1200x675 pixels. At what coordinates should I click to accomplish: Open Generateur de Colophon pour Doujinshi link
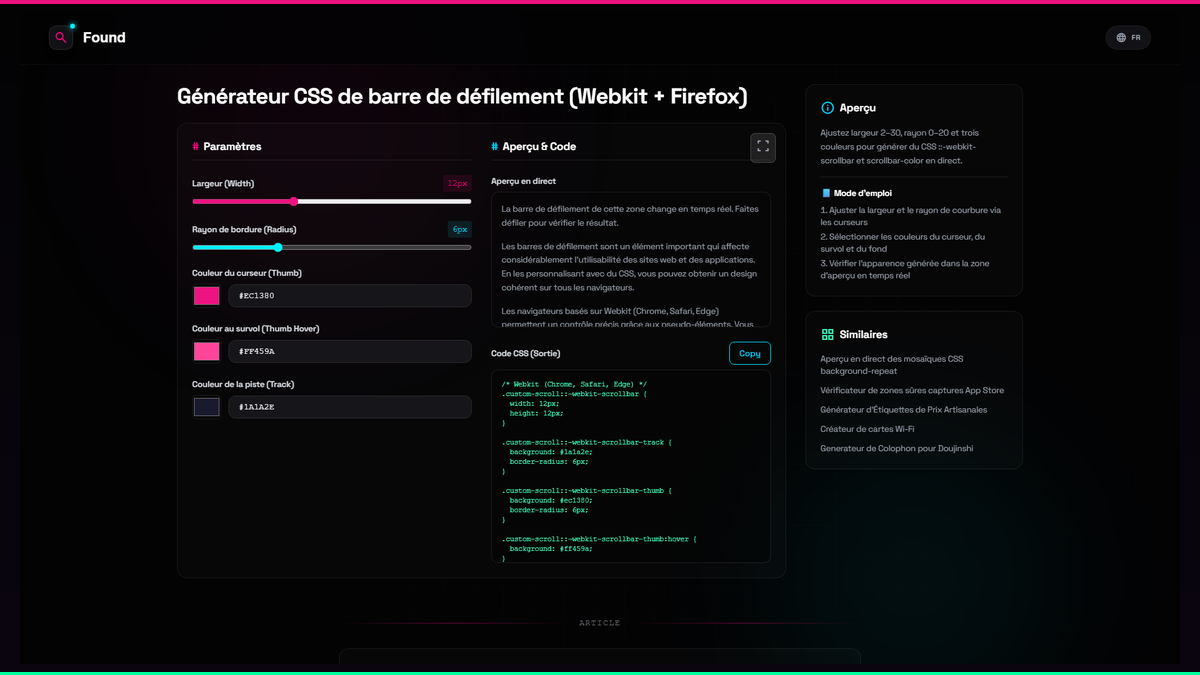tap(896, 448)
